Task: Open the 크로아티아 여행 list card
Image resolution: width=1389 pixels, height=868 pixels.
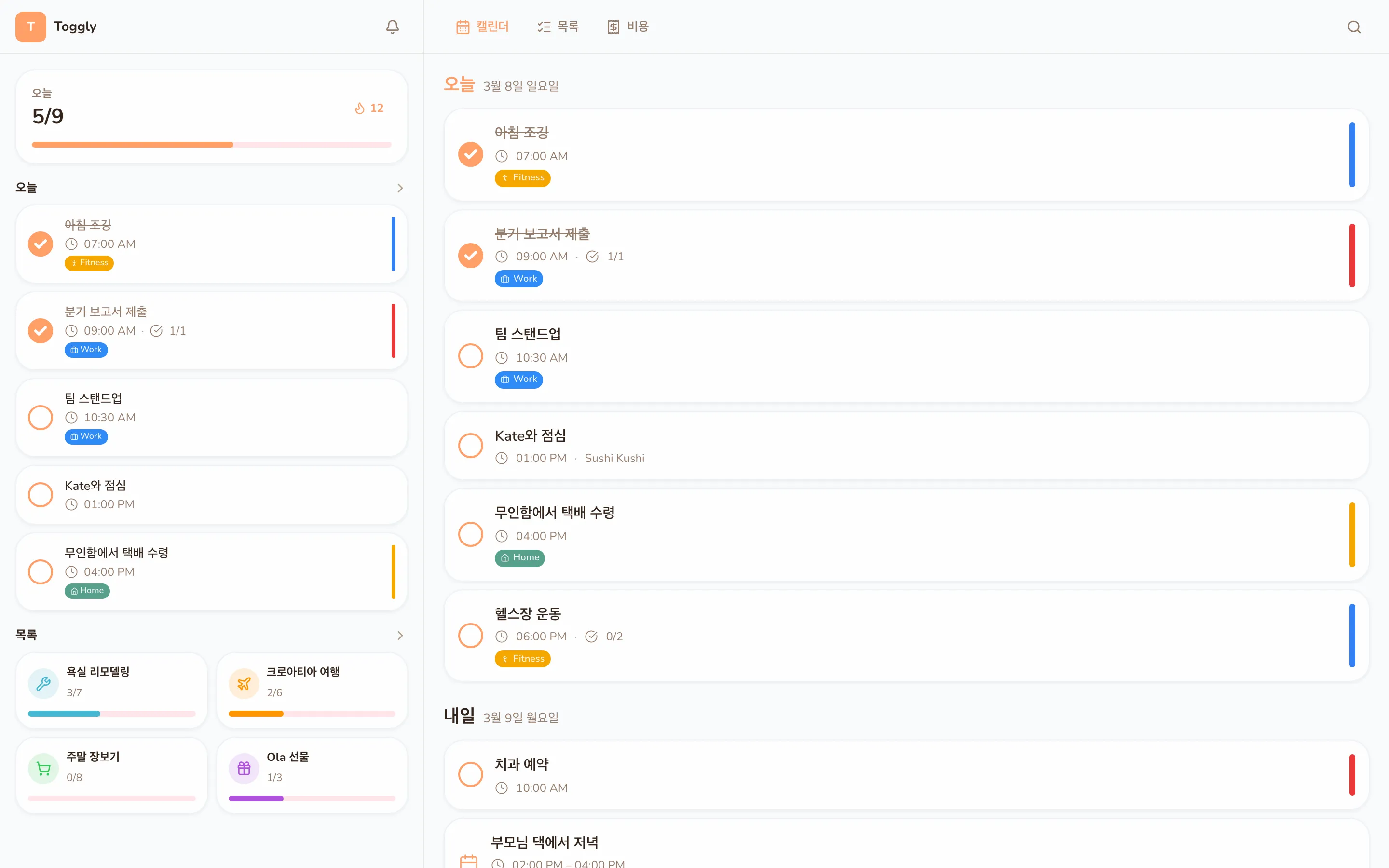Action: point(312,691)
